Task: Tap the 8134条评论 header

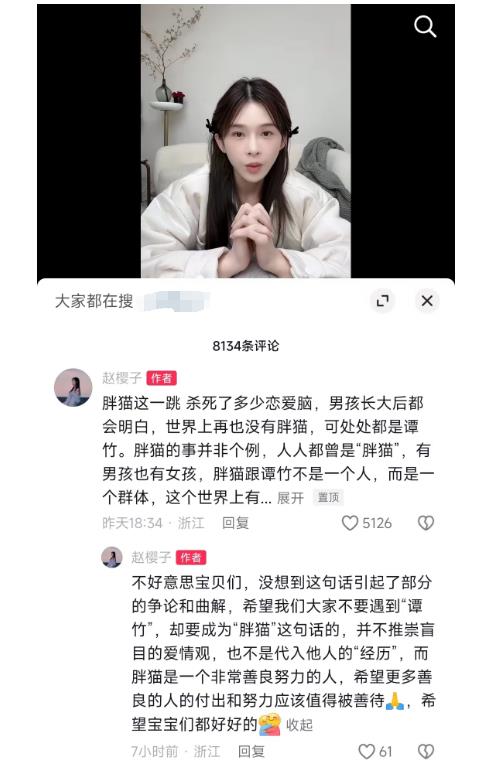Action: click(x=246, y=346)
